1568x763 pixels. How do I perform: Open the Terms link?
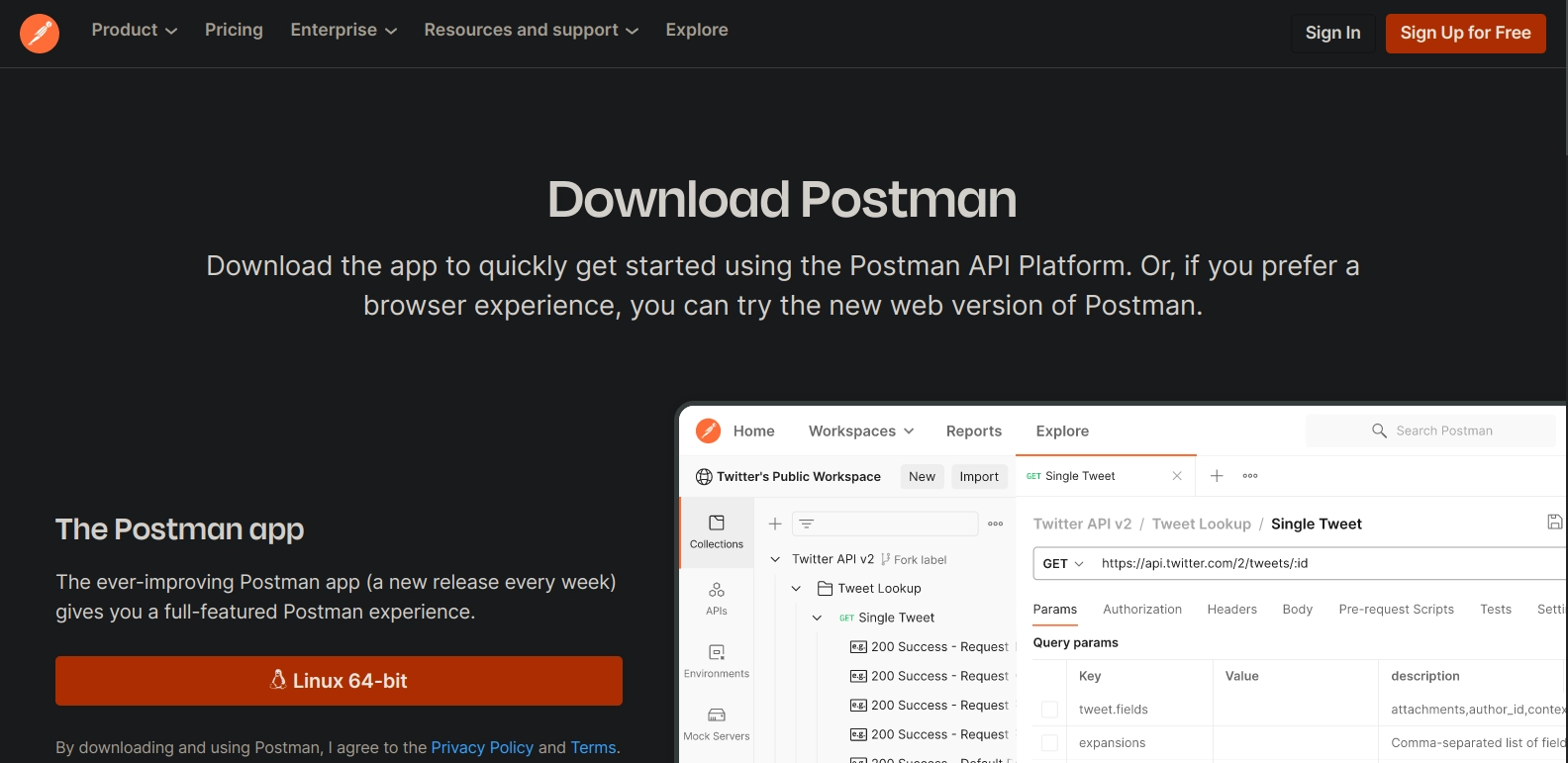coord(593,747)
